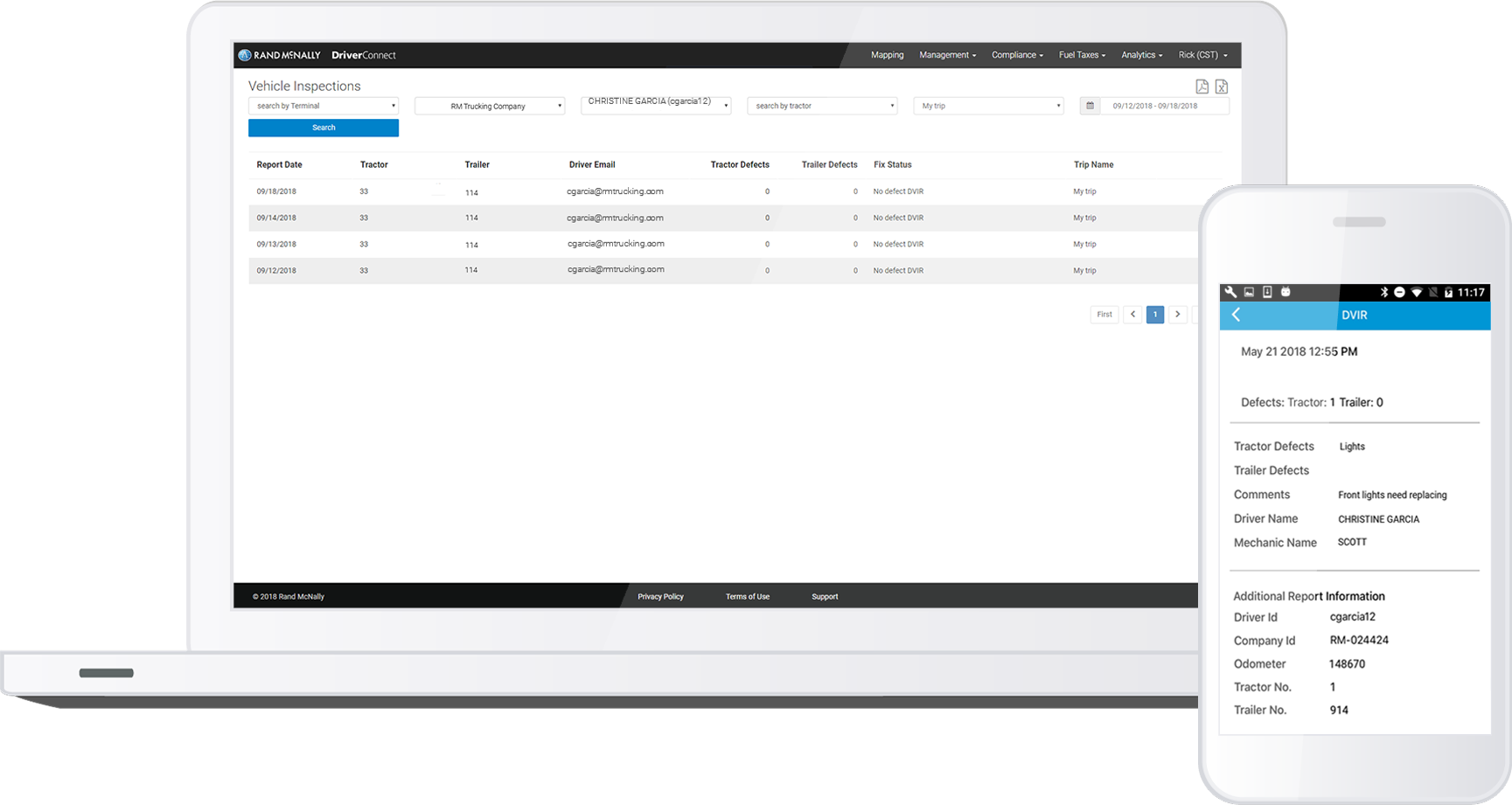Tap Lights tractor defect value

[x=1352, y=447]
